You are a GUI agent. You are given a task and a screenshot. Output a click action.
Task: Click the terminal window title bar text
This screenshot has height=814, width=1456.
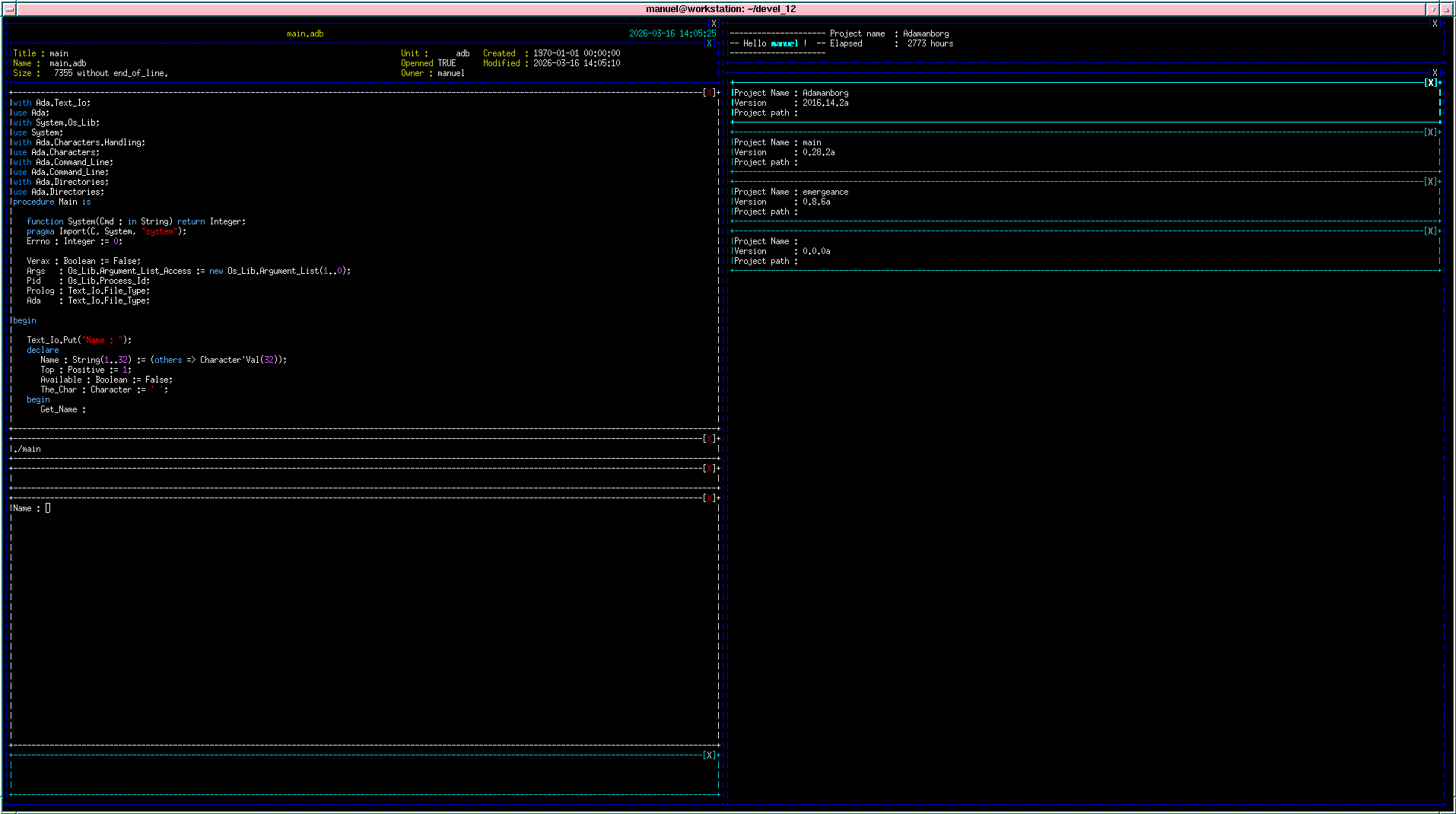click(x=720, y=9)
